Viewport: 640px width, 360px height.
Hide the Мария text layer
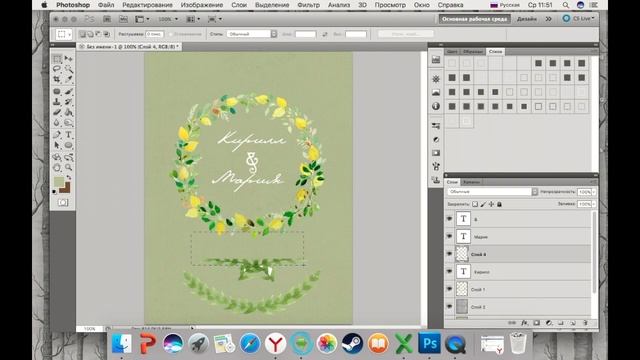(449, 236)
